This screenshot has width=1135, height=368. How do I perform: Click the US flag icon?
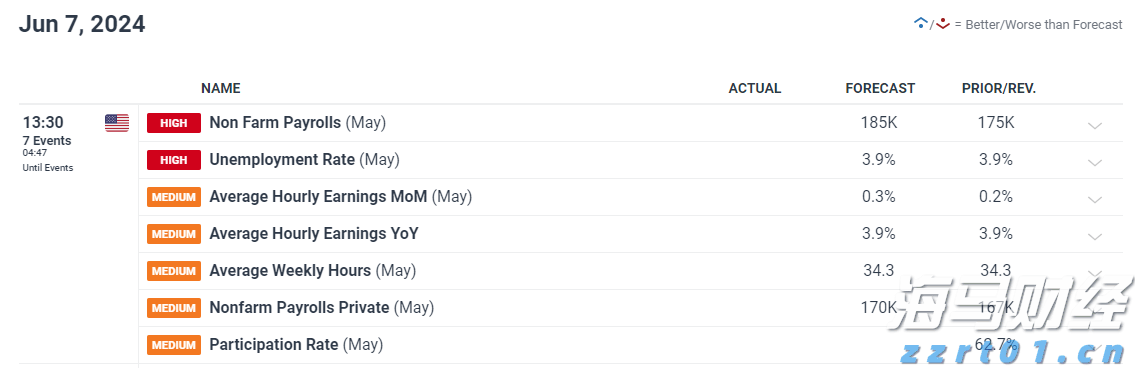(x=117, y=123)
